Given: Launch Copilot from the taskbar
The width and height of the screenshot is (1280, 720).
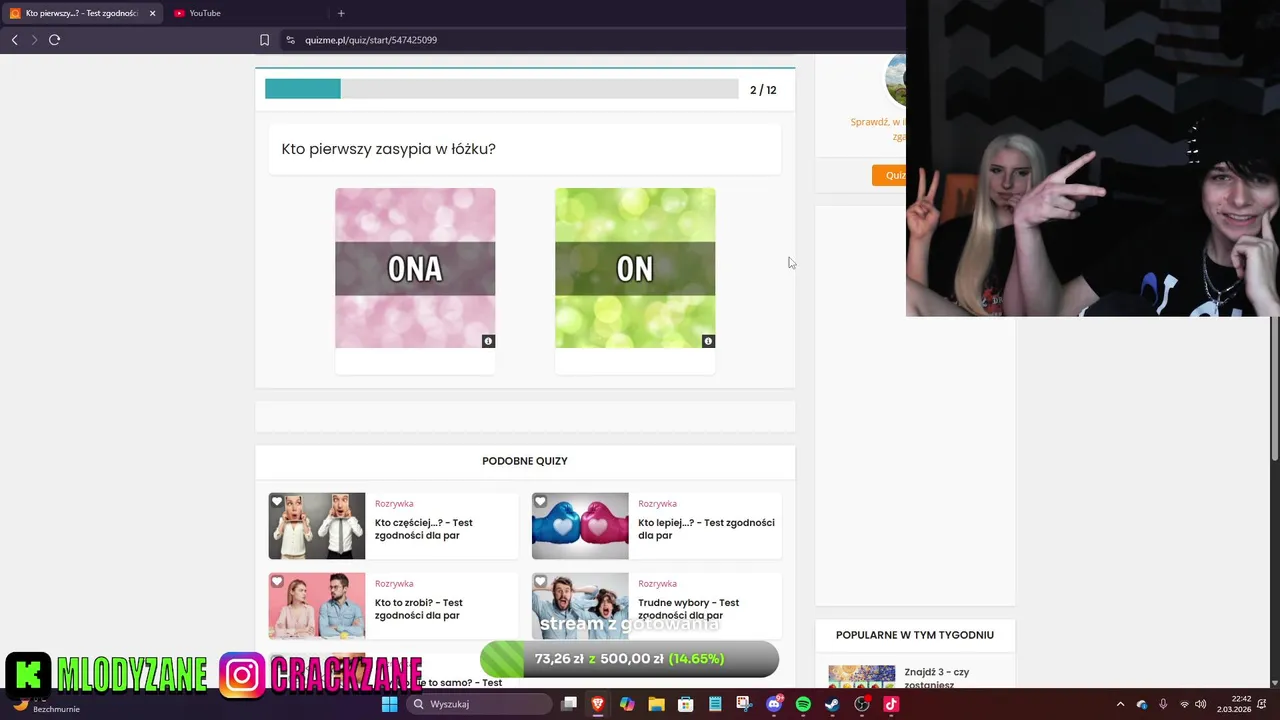Looking at the screenshot, I should (627, 704).
